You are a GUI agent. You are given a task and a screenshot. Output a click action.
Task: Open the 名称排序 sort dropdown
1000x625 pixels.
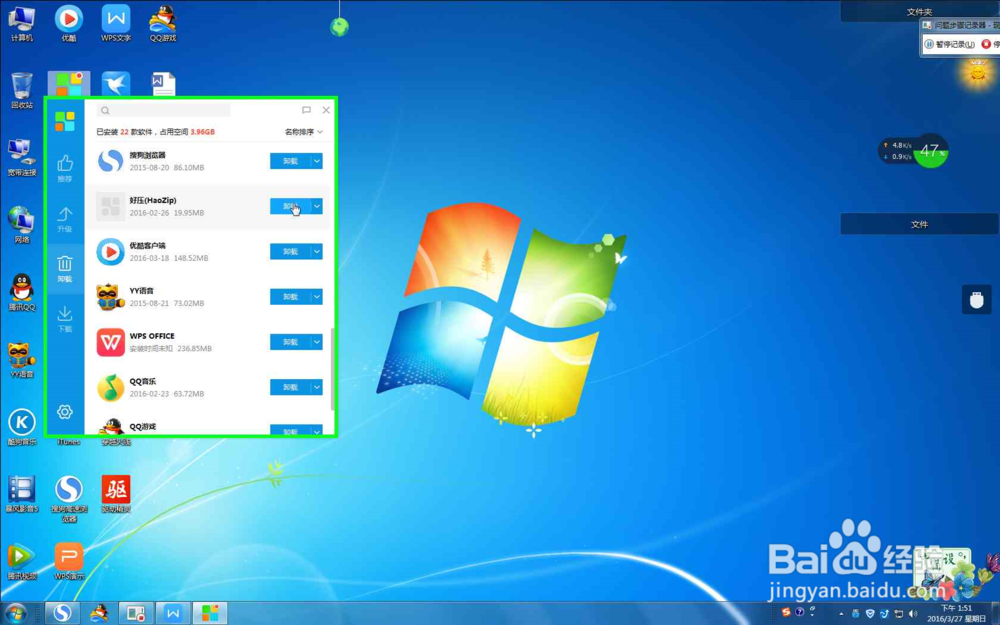coord(304,132)
